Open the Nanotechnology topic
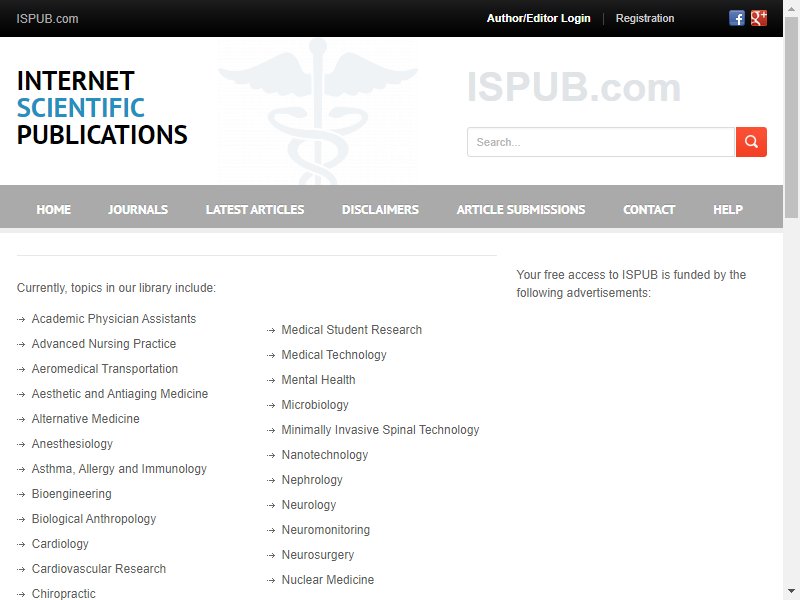 324,455
